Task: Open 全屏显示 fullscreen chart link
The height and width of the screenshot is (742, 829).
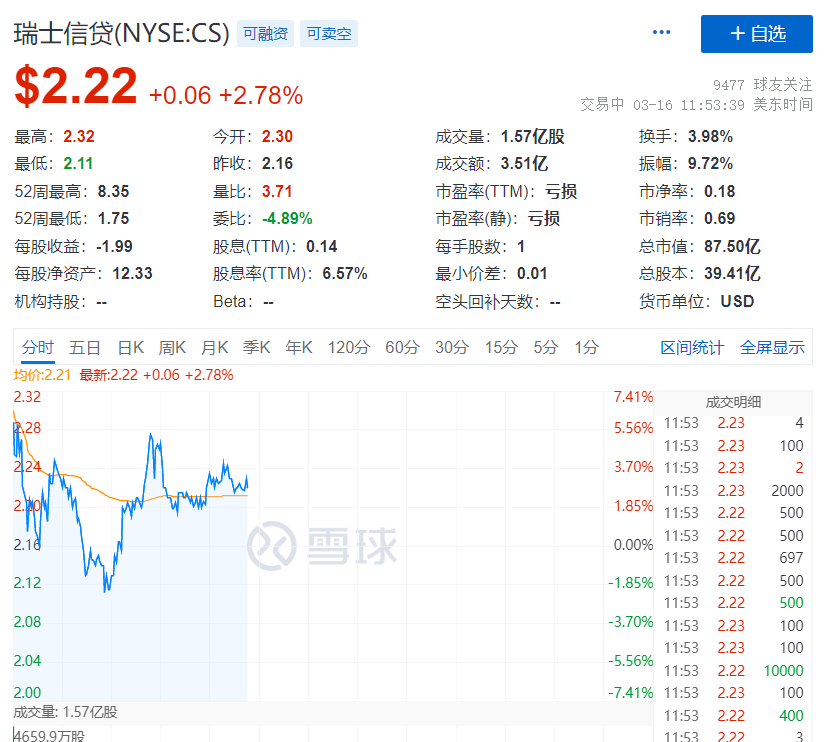Action: point(772,347)
